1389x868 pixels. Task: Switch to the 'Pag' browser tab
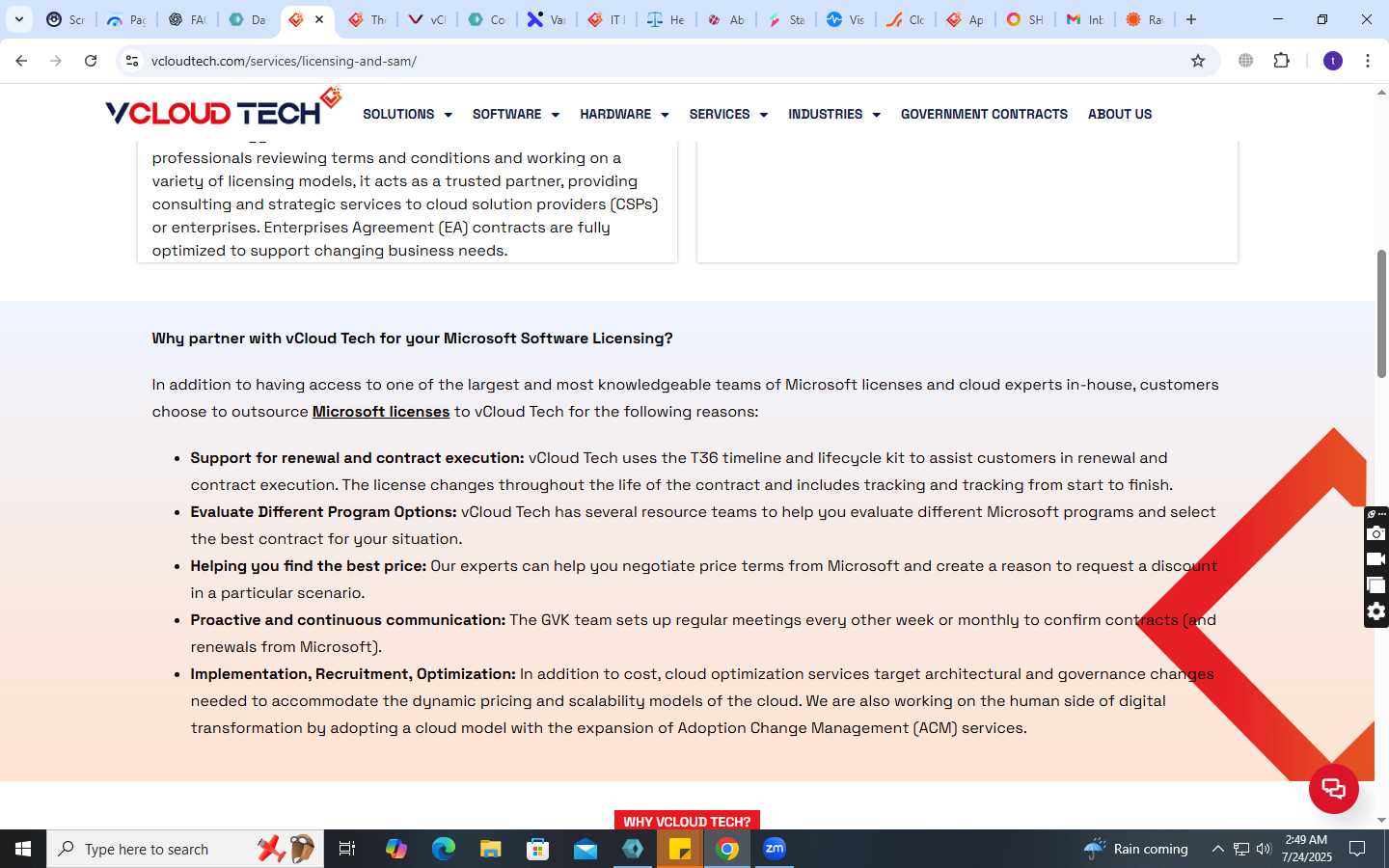[126, 19]
